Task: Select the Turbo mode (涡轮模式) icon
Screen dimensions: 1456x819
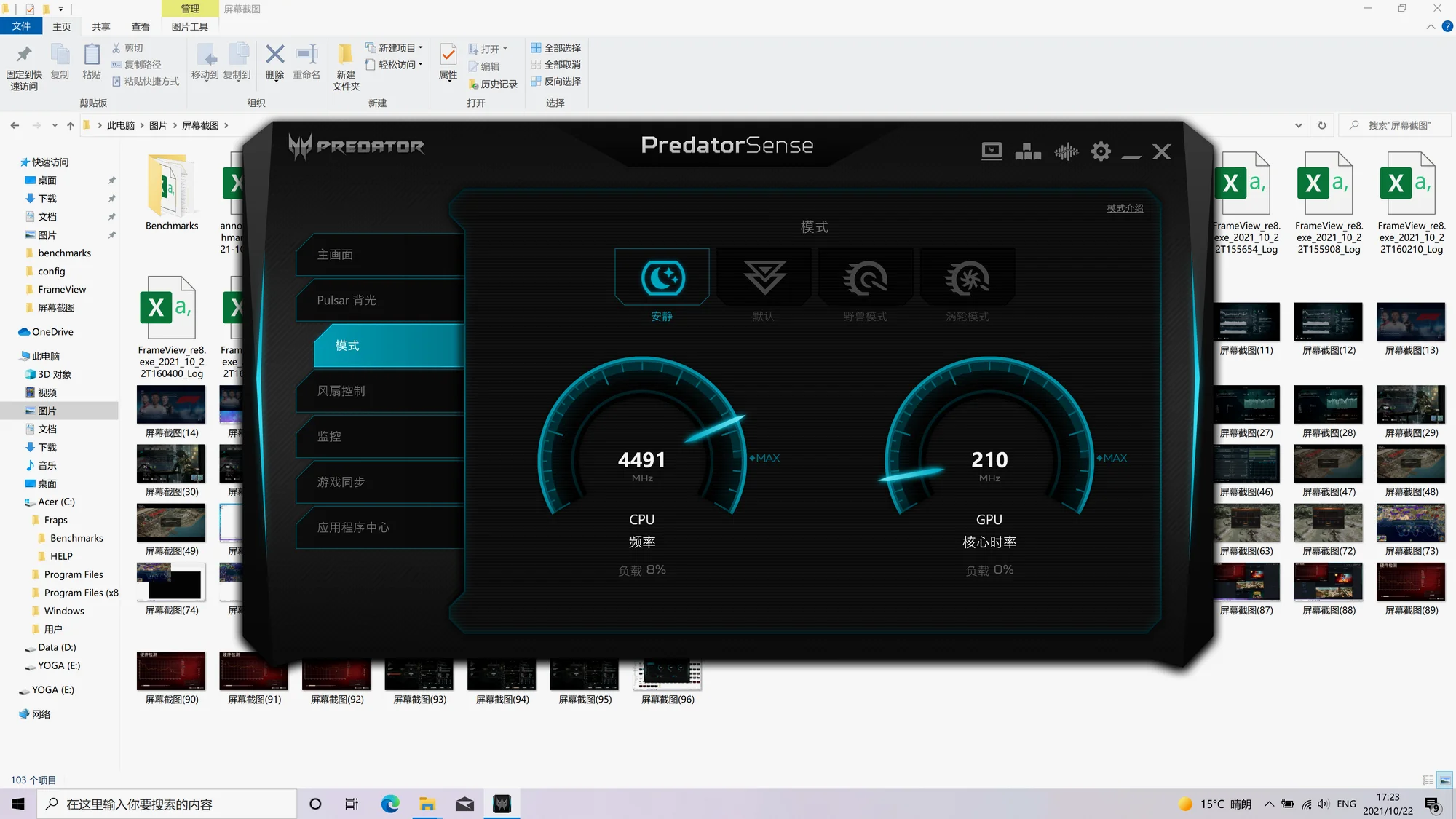Action: (967, 277)
